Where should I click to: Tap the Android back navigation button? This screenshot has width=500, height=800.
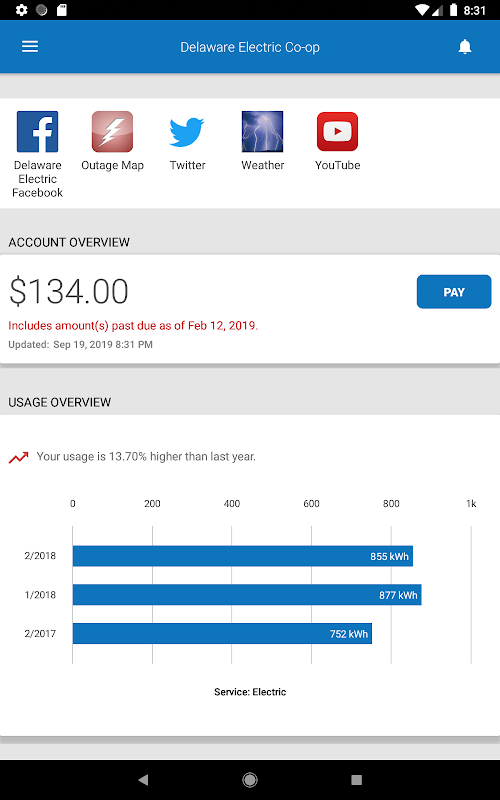pyautogui.click(x=143, y=779)
